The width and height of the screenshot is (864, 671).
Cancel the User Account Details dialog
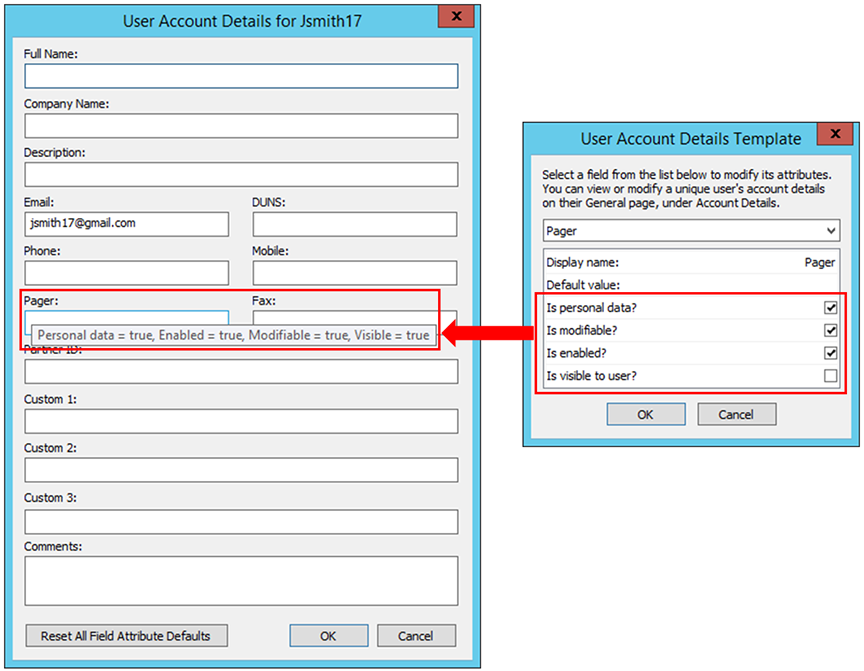pyautogui.click(x=415, y=636)
